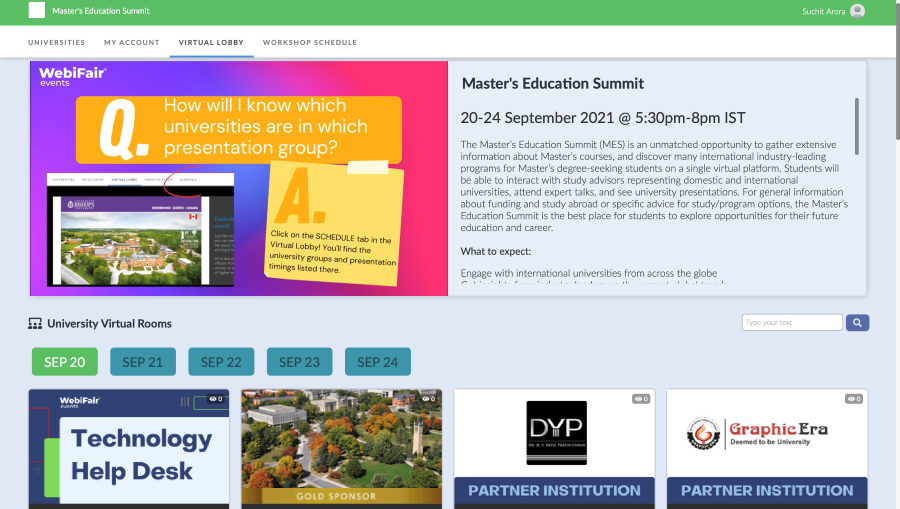Click the Suchit Arora username text
Screen dimensions: 900x509
pyautogui.click(x=824, y=11)
